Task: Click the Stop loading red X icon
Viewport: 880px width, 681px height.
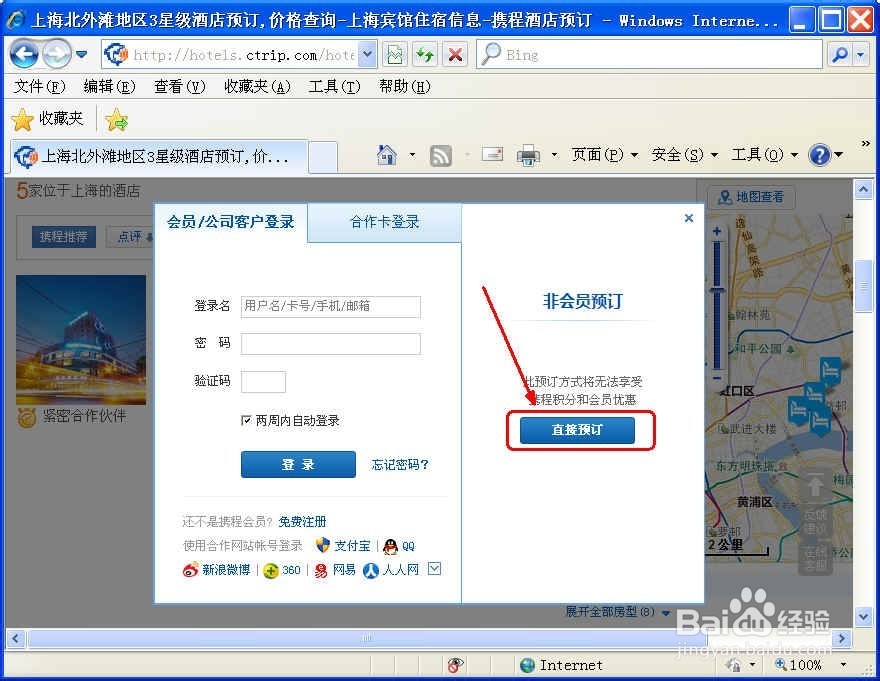Action: coord(456,54)
